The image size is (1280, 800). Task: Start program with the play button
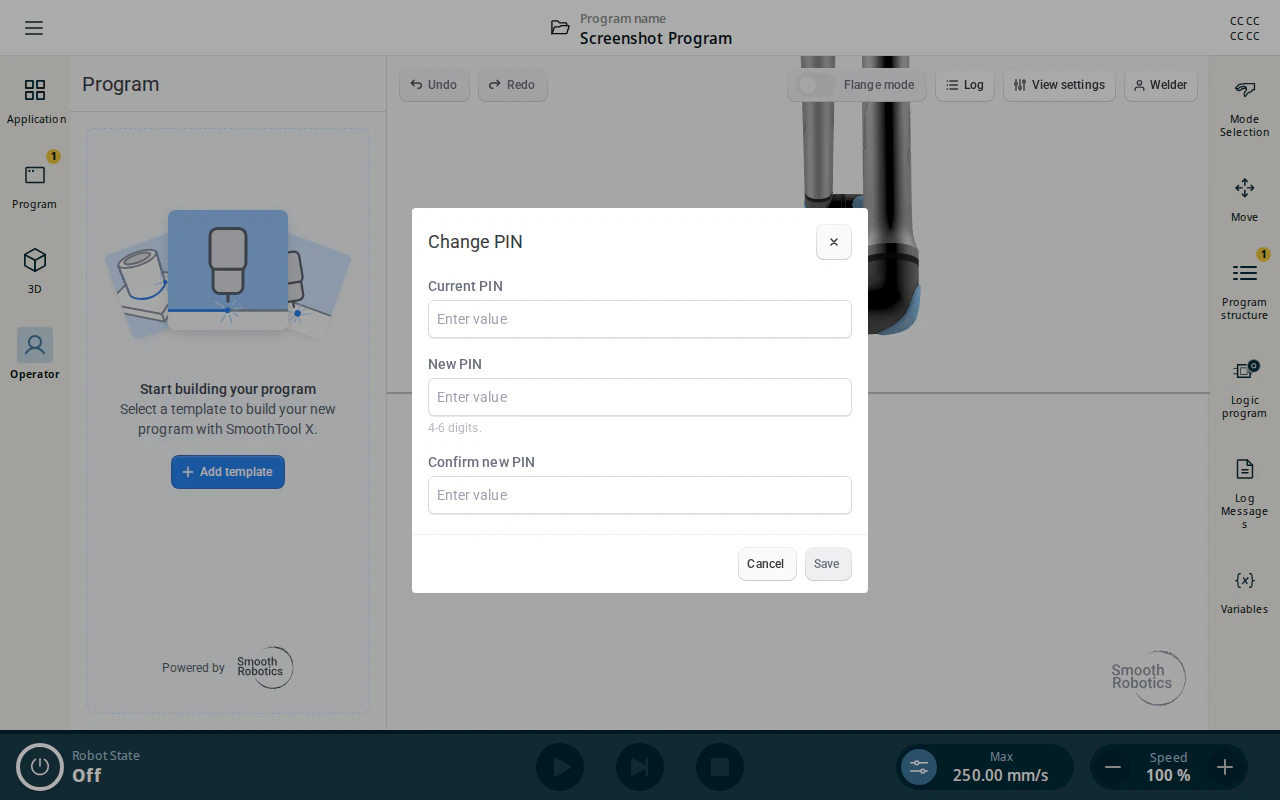click(x=560, y=767)
